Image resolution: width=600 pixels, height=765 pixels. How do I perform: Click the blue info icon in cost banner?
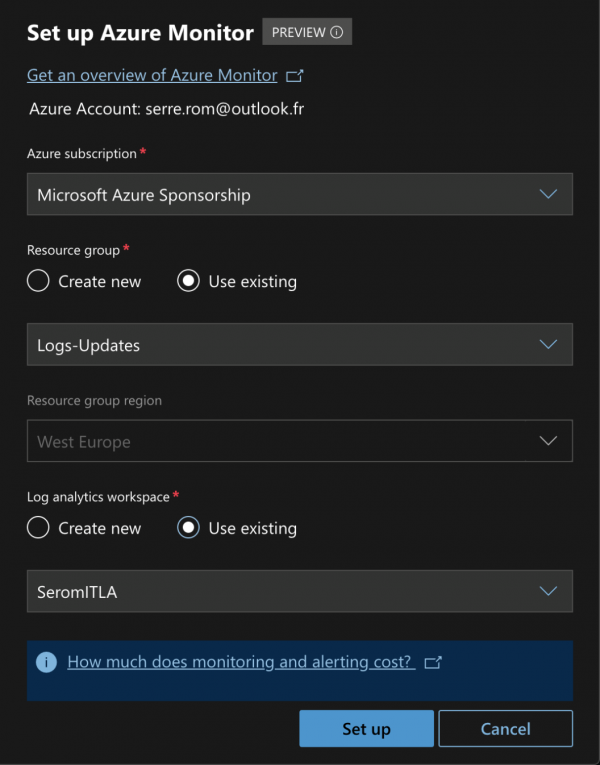coord(46,662)
